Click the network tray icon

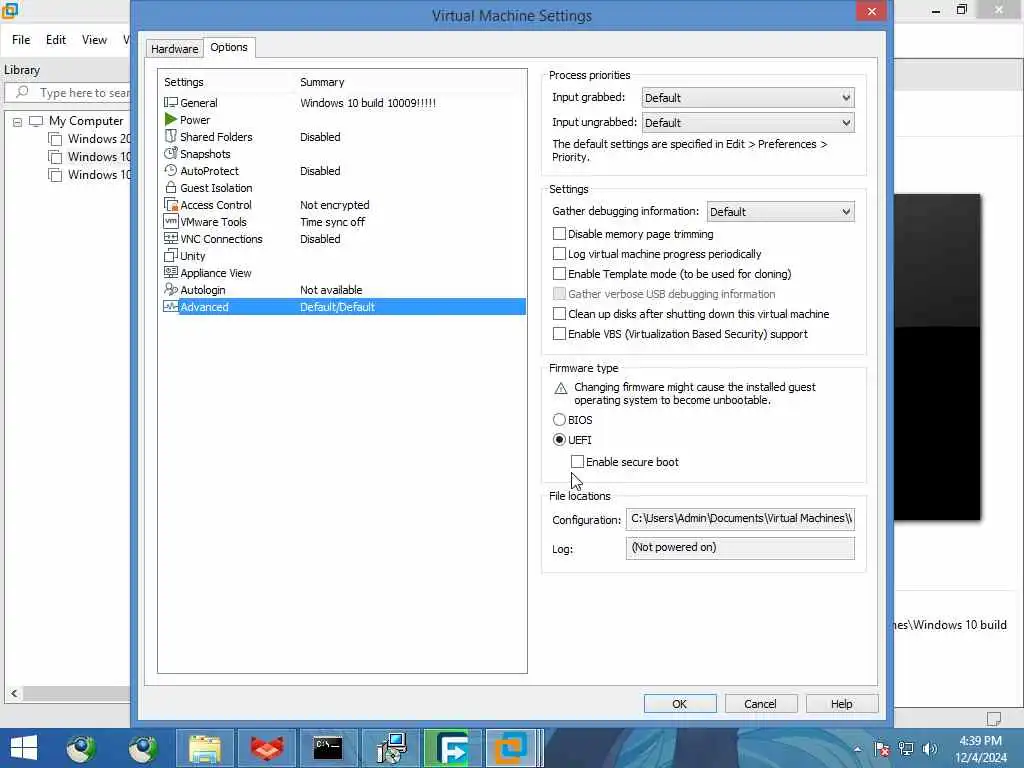point(906,749)
